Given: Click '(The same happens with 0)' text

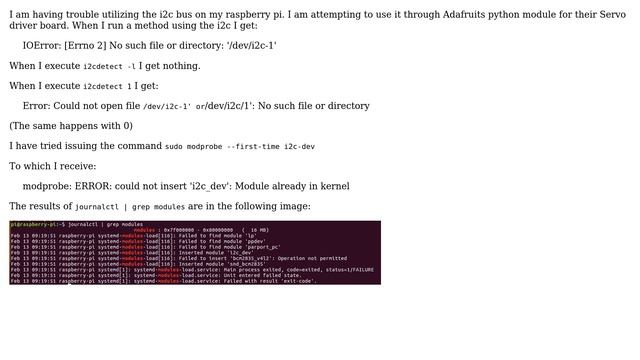Looking at the screenshot, I should (x=71, y=126).
